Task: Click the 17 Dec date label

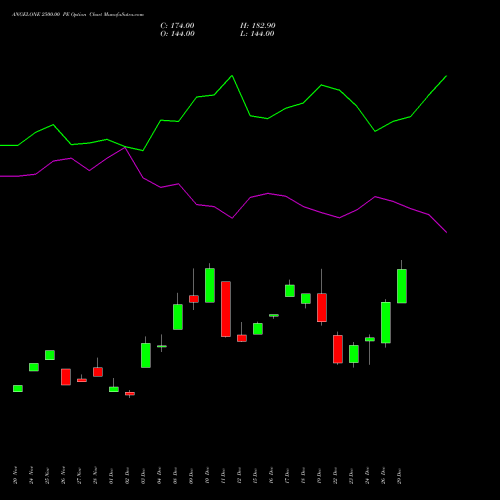Action: (x=287, y=476)
